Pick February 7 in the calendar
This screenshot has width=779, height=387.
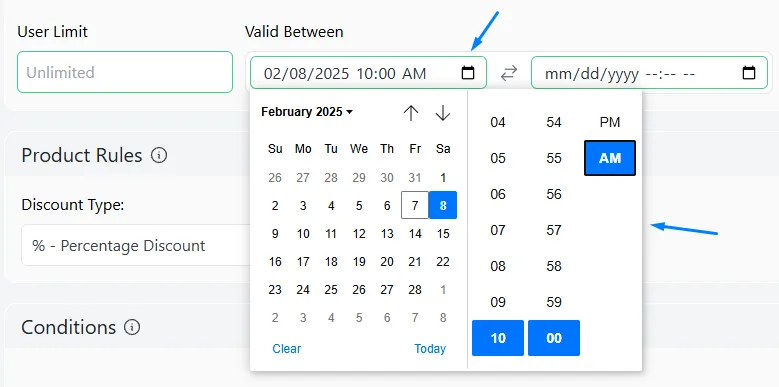point(415,205)
